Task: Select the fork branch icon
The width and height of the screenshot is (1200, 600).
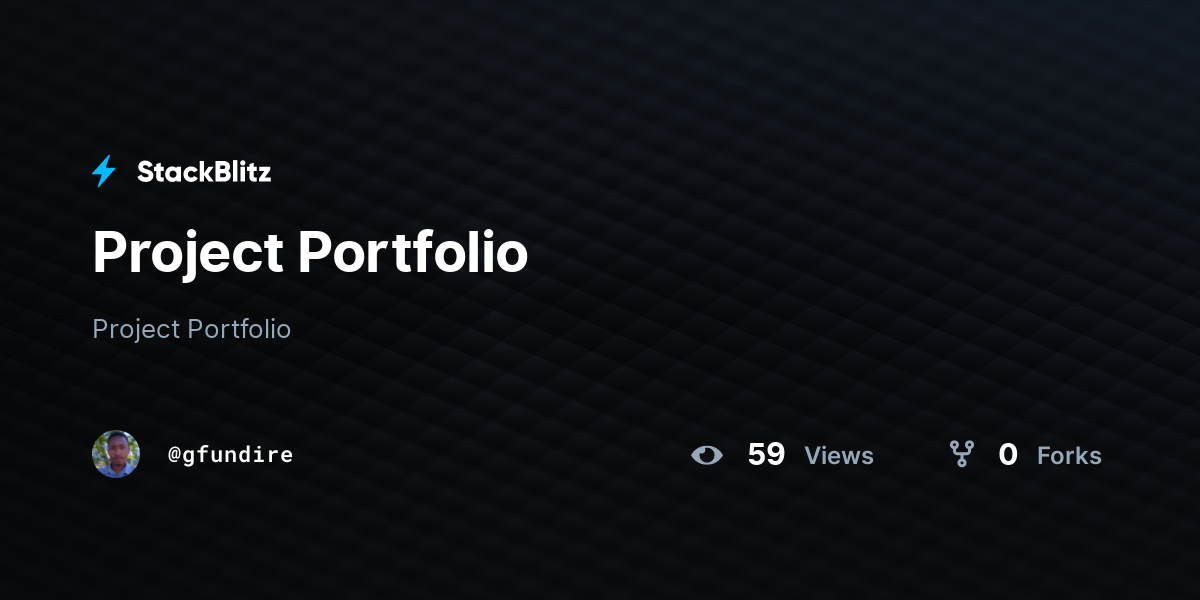Action: pos(962,455)
